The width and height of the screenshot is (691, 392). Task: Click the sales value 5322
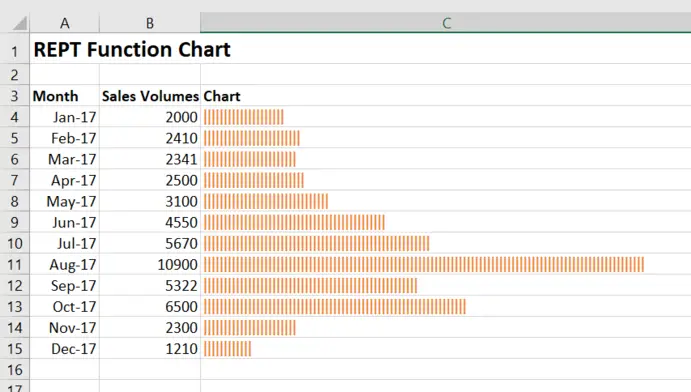[150, 285]
